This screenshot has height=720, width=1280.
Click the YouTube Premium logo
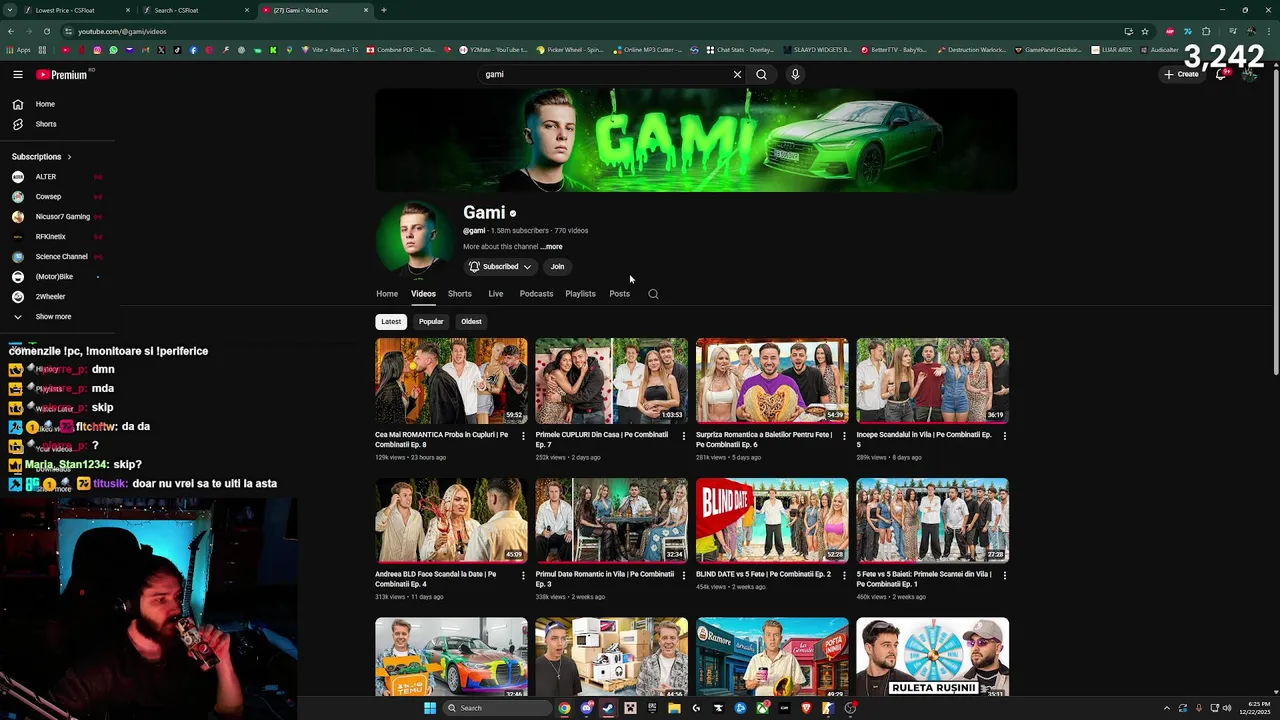[x=62, y=75]
